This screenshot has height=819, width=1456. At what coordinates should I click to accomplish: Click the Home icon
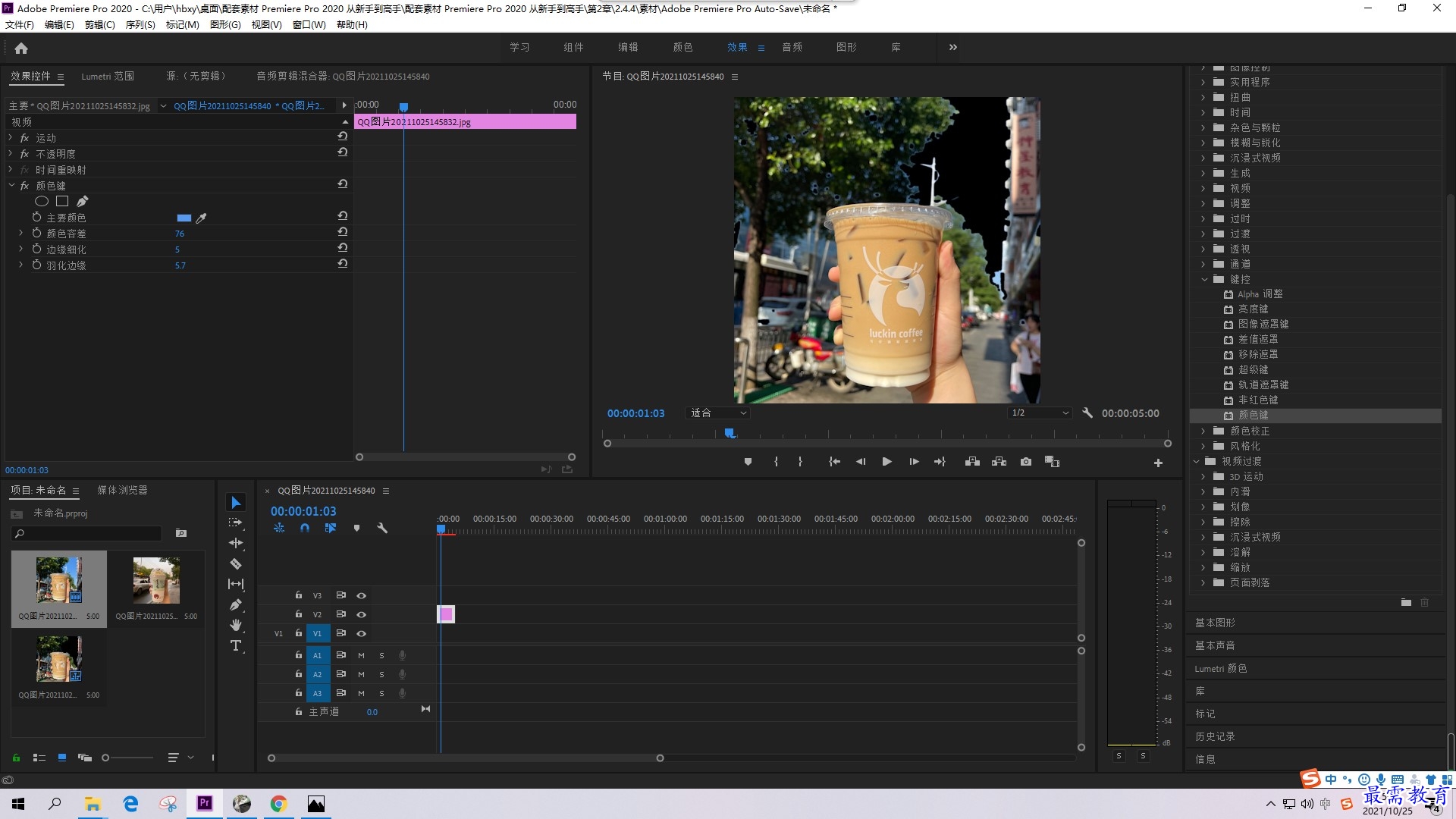(21, 48)
